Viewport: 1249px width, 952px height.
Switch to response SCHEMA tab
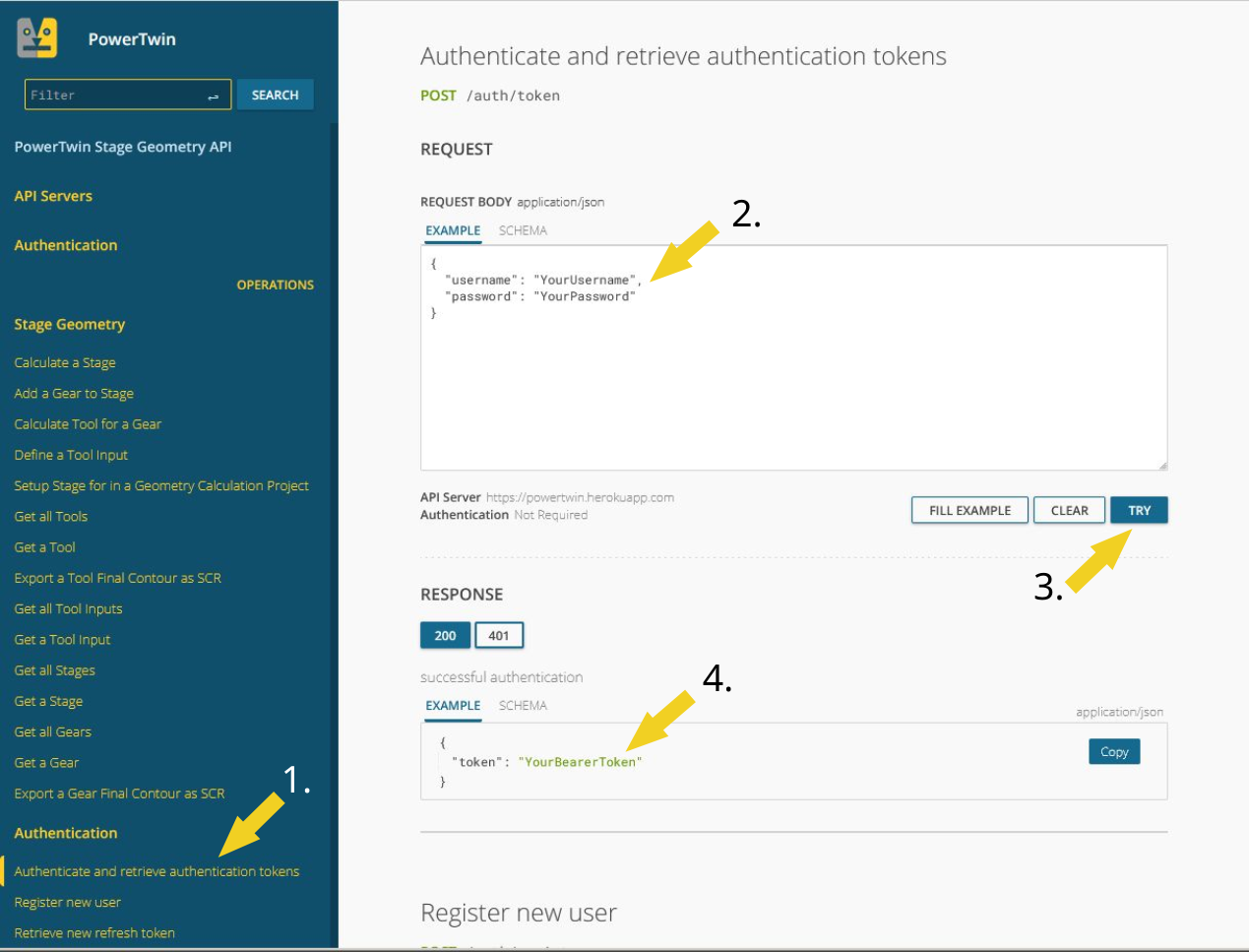click(523, 705)
